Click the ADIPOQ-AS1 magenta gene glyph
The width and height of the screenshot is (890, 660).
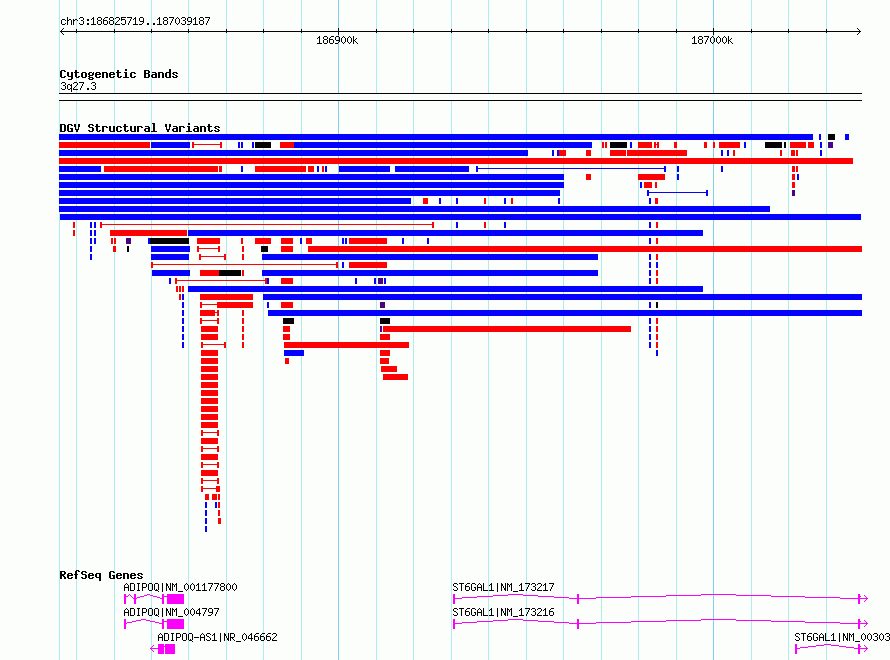pyautogui.click(x=163, y=649)
